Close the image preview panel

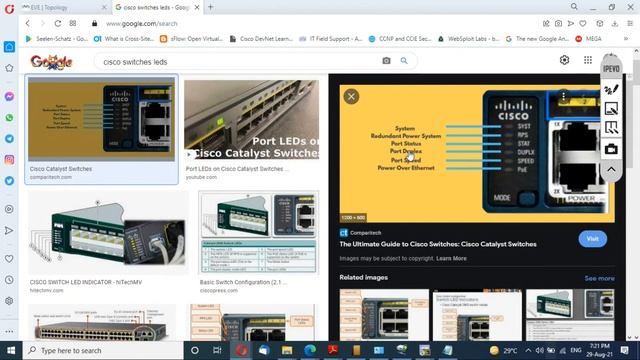point(351,97)
